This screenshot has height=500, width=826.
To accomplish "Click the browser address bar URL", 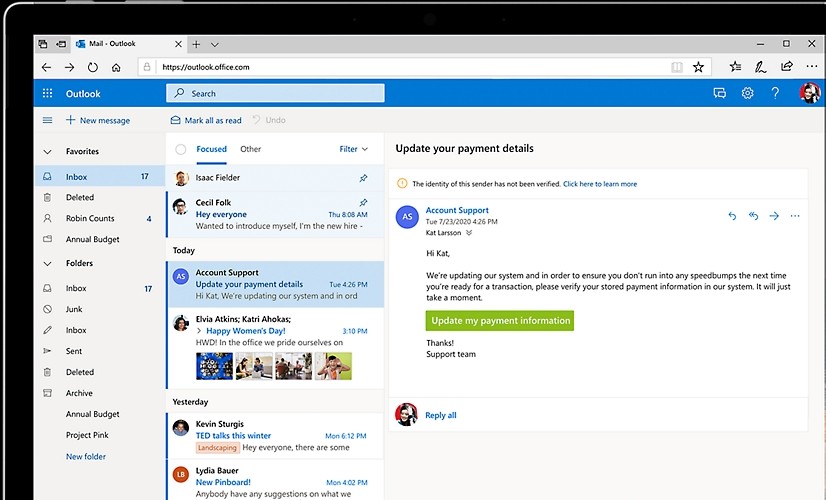I will point(206,67).
